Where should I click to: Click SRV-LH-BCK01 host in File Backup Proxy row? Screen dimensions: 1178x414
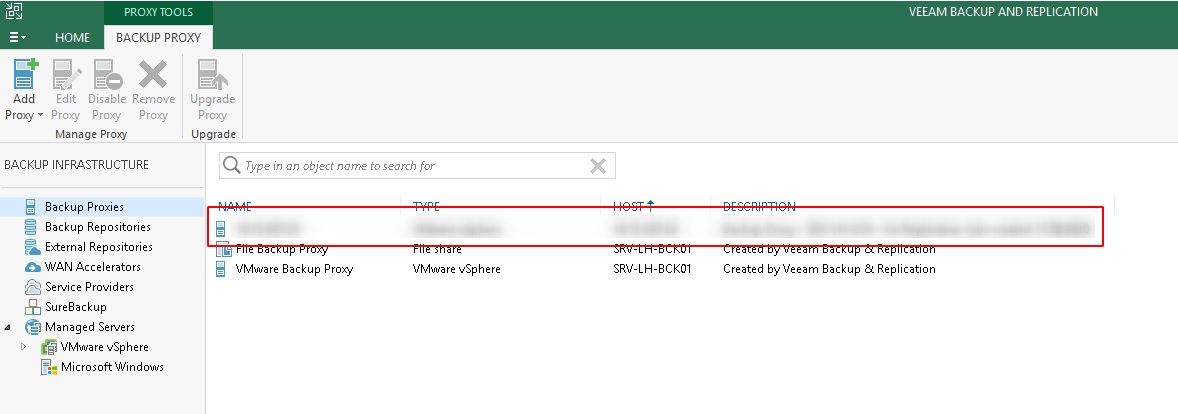(x=652, y=249)
